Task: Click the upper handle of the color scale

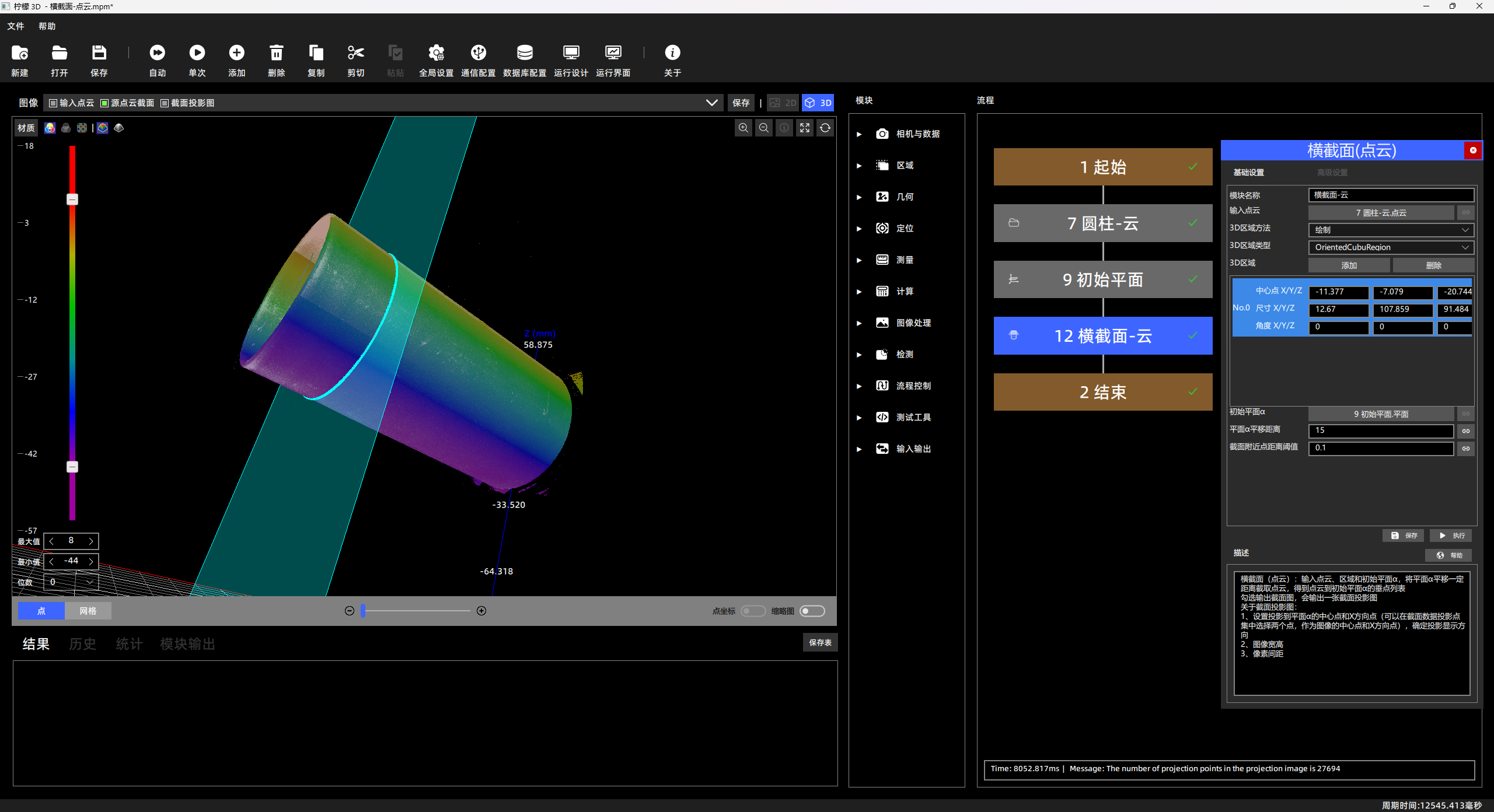Action: (72, 199)
